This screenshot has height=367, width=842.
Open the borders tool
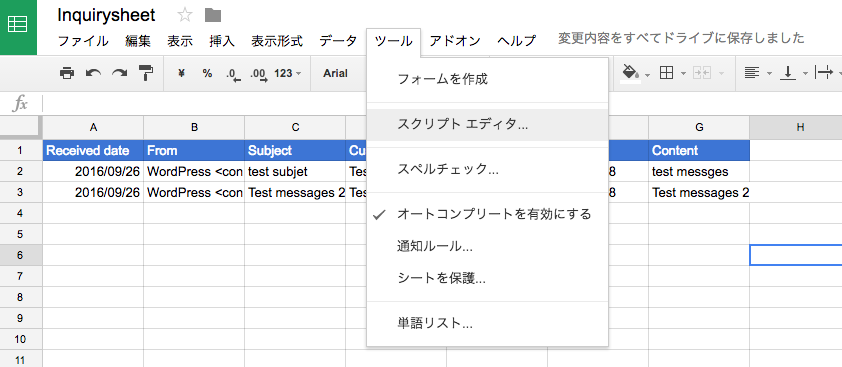pyautogui.click(x=666, y=73)
